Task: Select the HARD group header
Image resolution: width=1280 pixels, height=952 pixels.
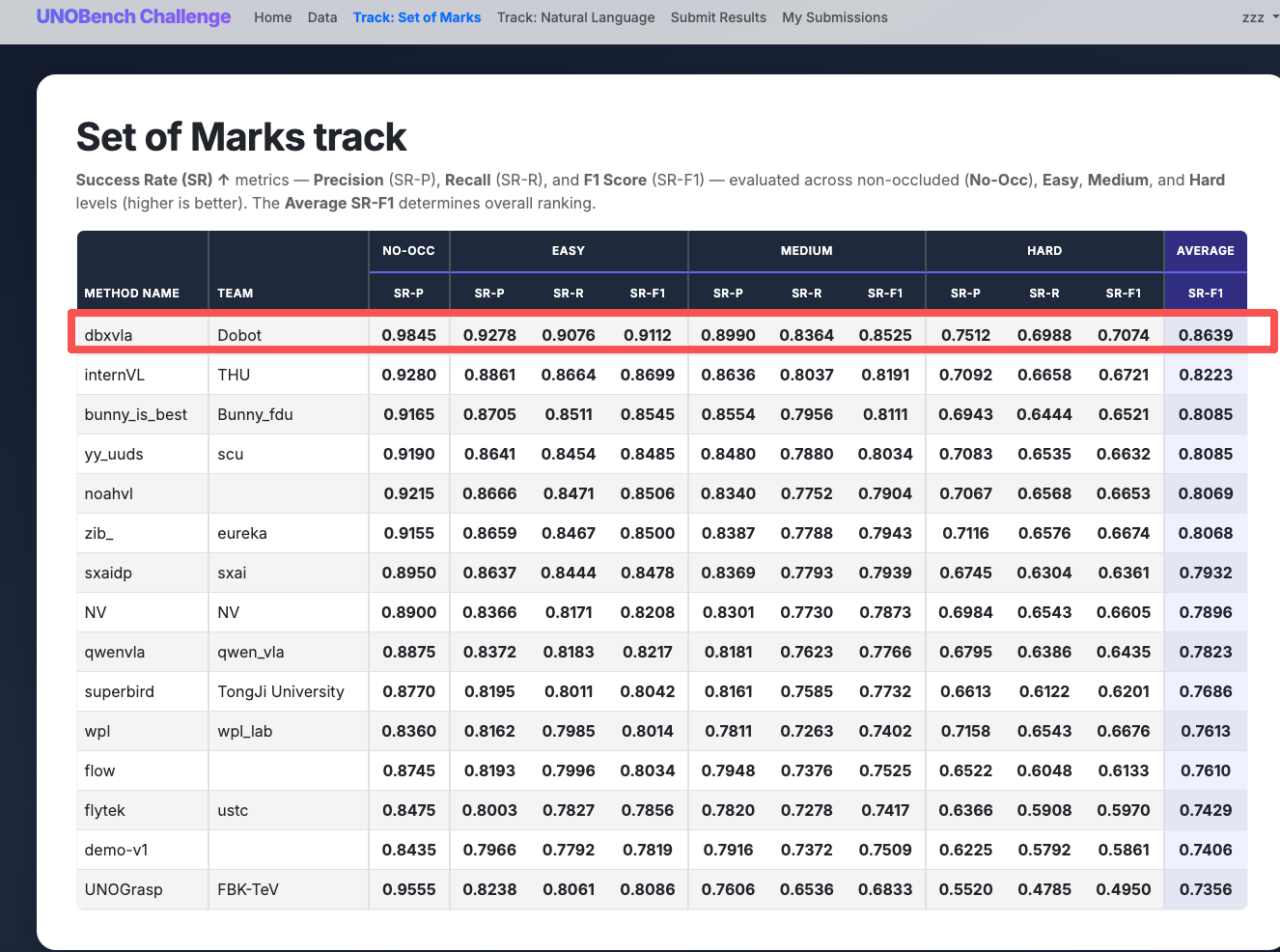Action: point(1044,251)
